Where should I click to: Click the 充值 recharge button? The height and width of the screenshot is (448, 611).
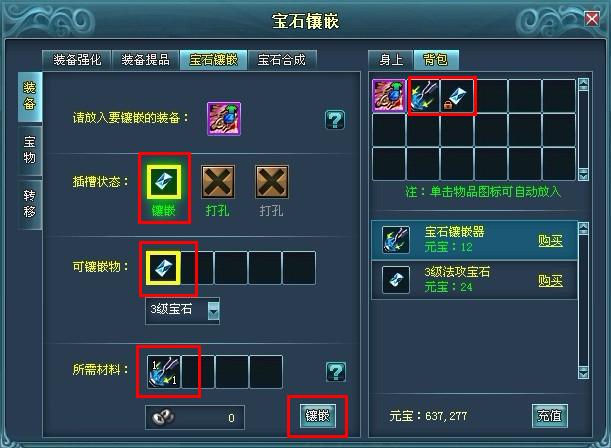(x=549, y=416)
